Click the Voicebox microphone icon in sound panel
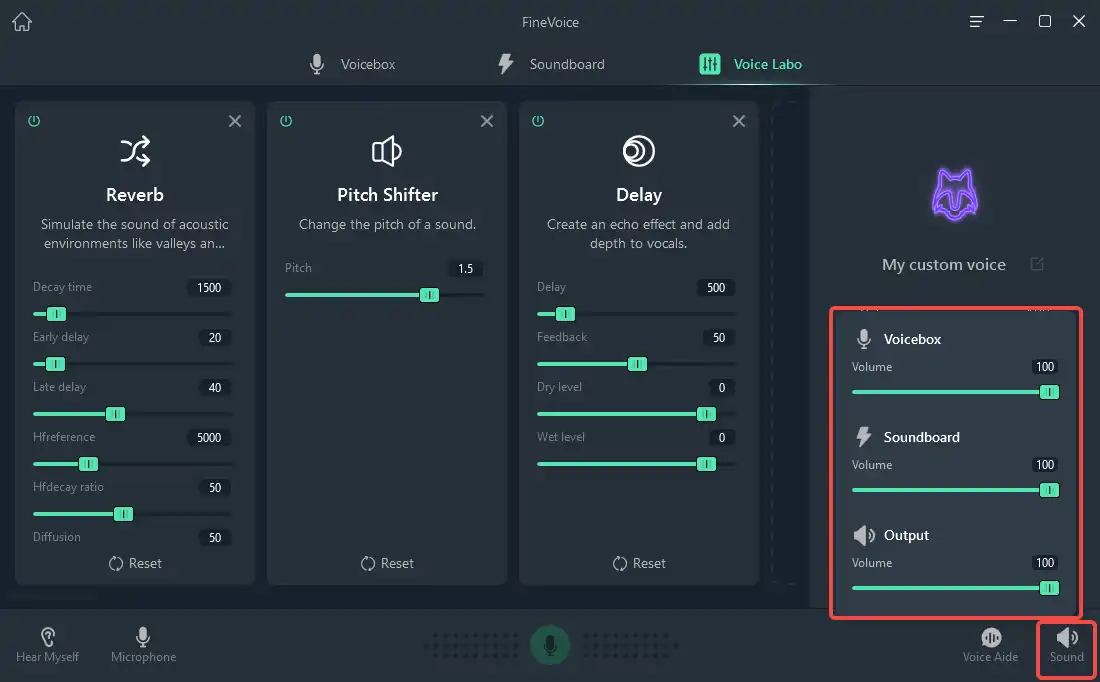 [x=864, y=339]
